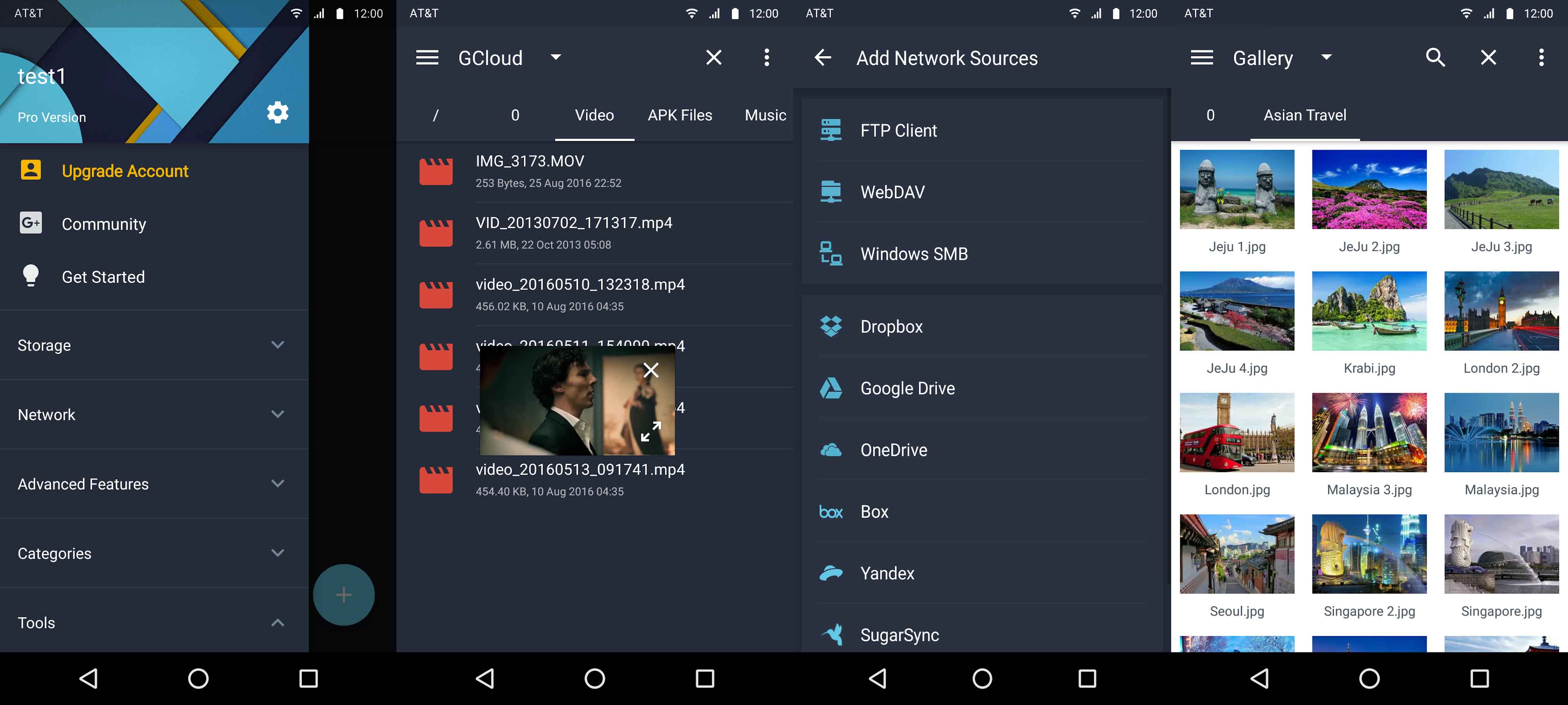Tap recent apps button under Gallery screen
Image resolution: width=1568 pixels, height=705 pixels.
pos(1479,678)
